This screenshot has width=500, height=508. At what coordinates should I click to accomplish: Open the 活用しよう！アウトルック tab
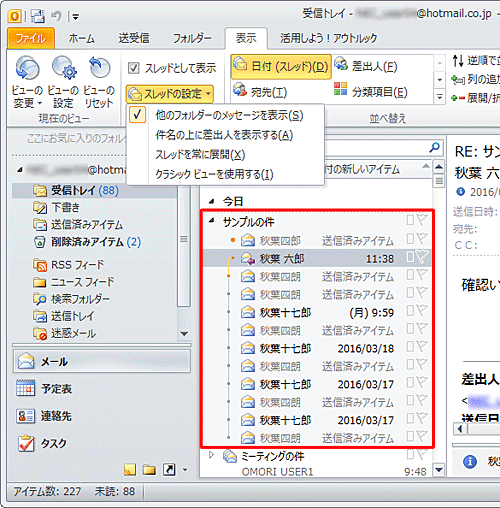coord(328,39)
